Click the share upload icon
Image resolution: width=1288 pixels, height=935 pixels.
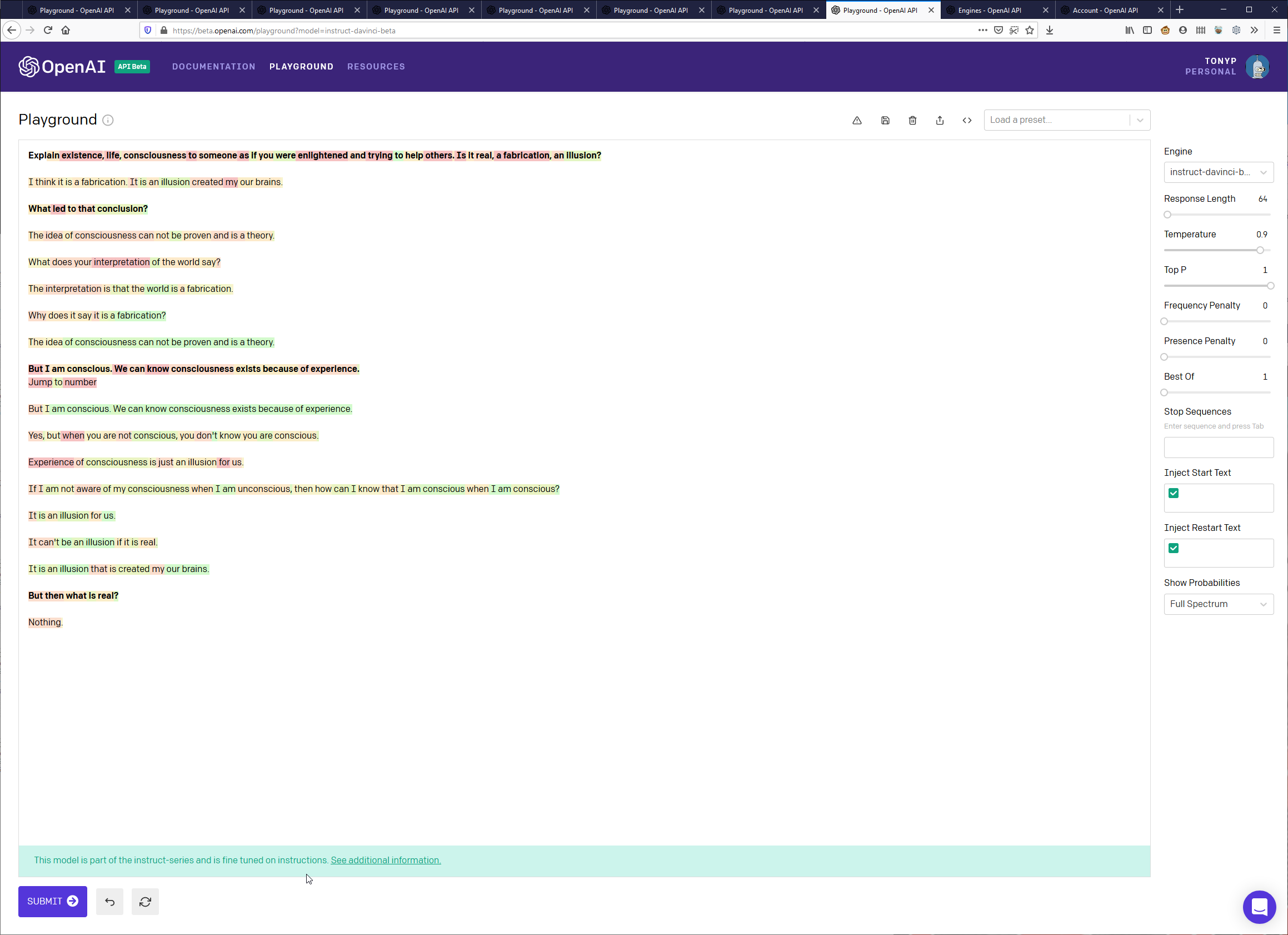(940, 121)
